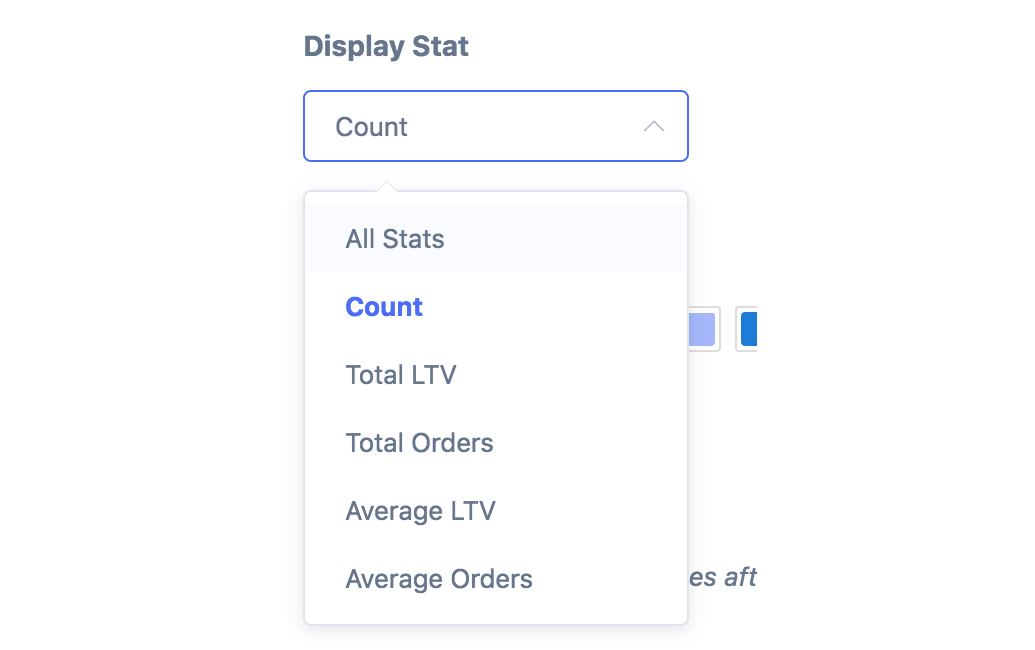Select the Average Orders option

click(439, 579)
